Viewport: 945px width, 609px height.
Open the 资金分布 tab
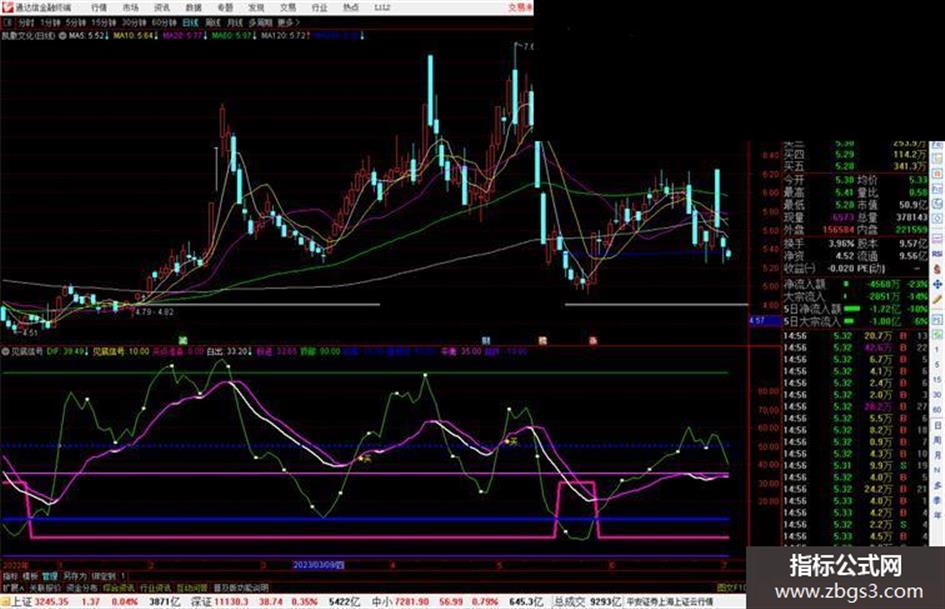tap(82, 587)
